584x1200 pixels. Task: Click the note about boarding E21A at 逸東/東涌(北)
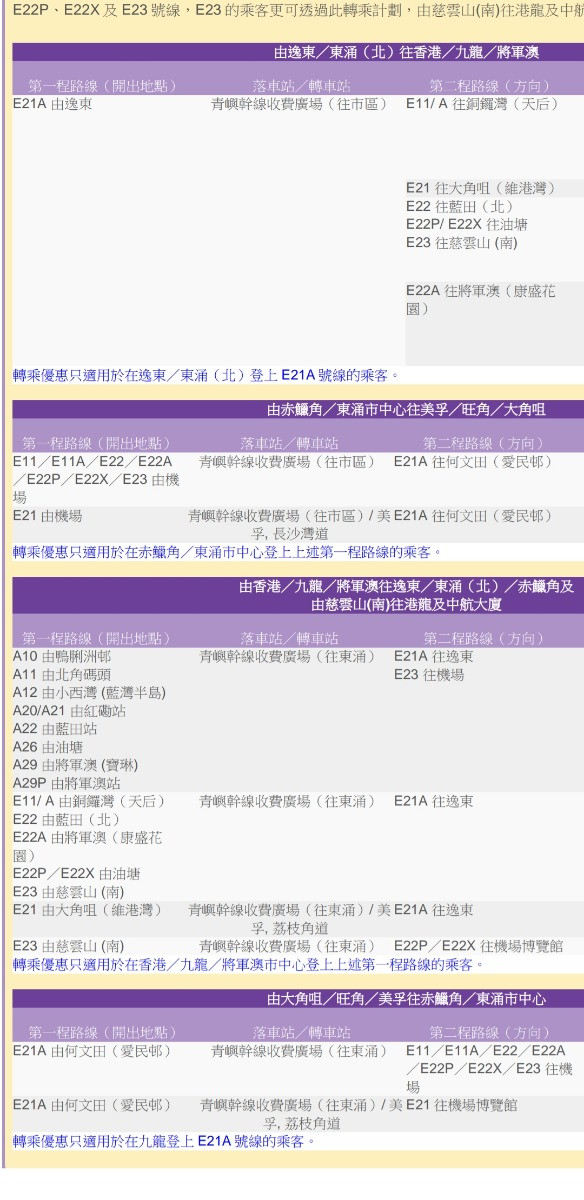click(205, 376)
